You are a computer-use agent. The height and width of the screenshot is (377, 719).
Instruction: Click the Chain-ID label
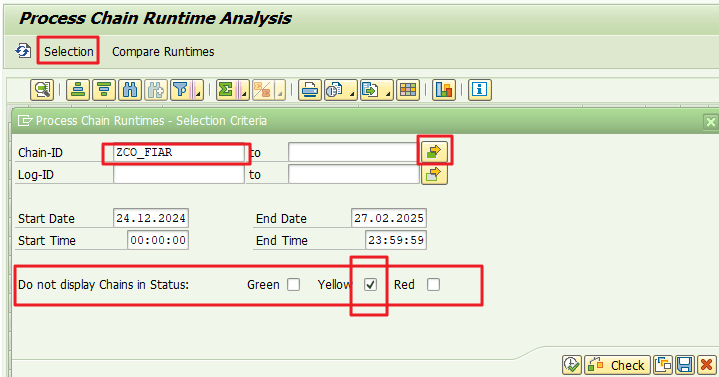coord(40,152)
